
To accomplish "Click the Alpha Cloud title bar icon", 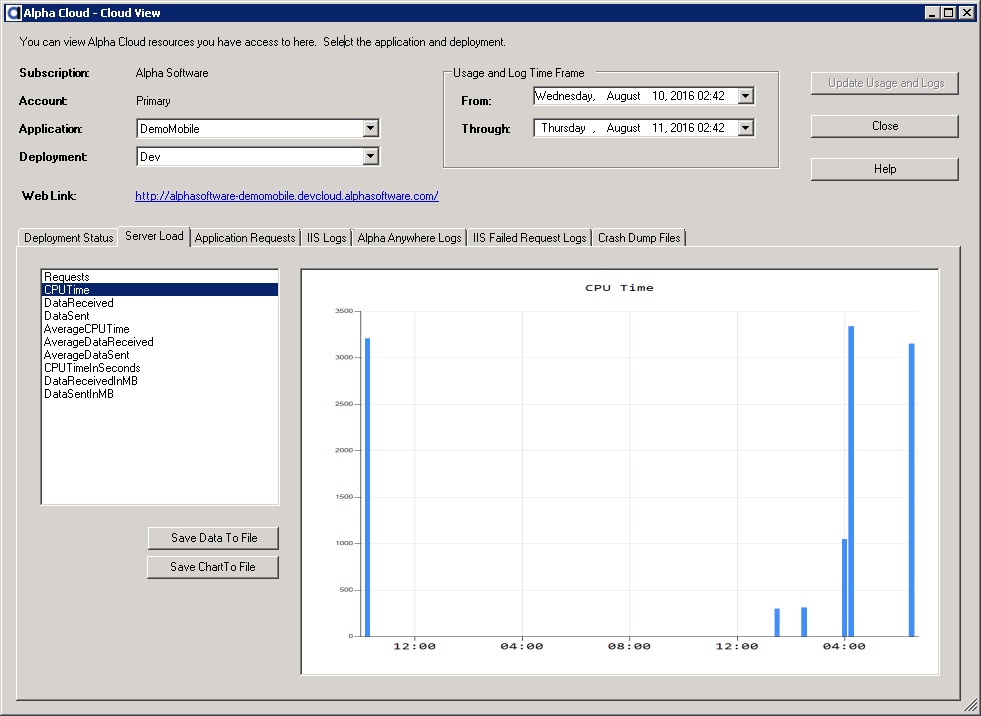I will [13, 13].
